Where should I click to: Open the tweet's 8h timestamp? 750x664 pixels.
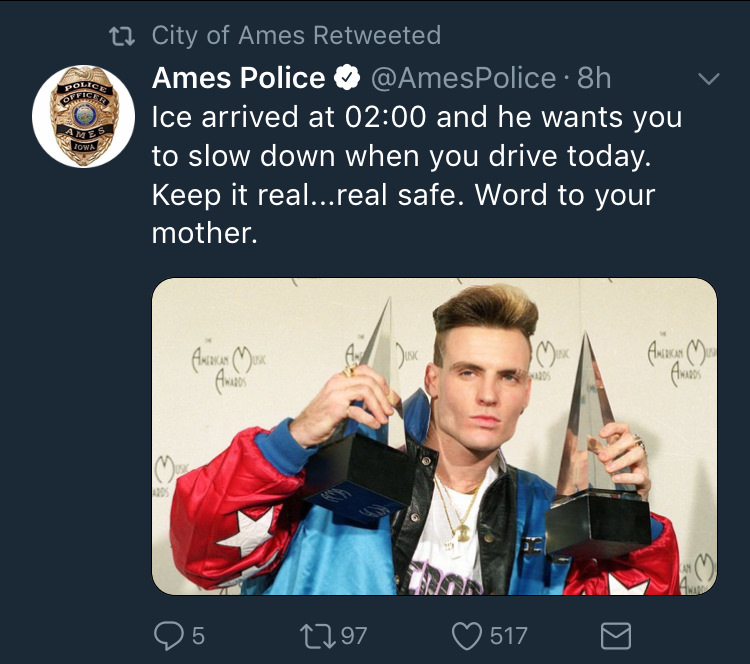coord(594,78)
